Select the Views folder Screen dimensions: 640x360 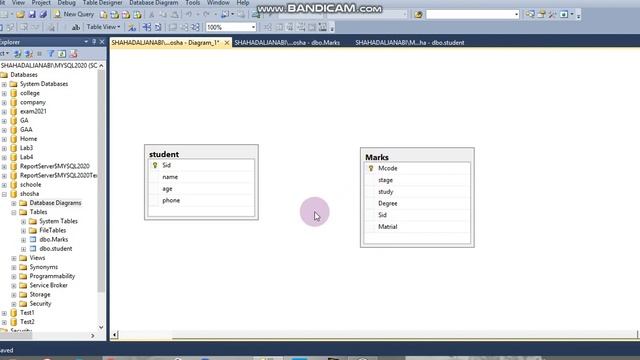[x=37, y=258]
